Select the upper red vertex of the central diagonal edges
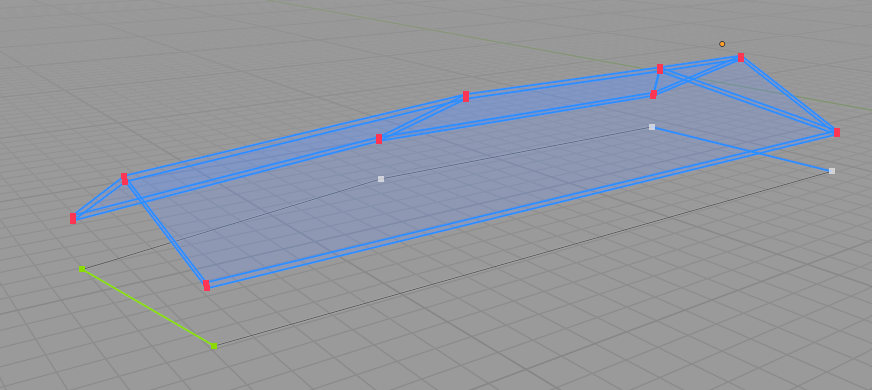The height and width of the screenshot is (390, 872). (465, 96)
